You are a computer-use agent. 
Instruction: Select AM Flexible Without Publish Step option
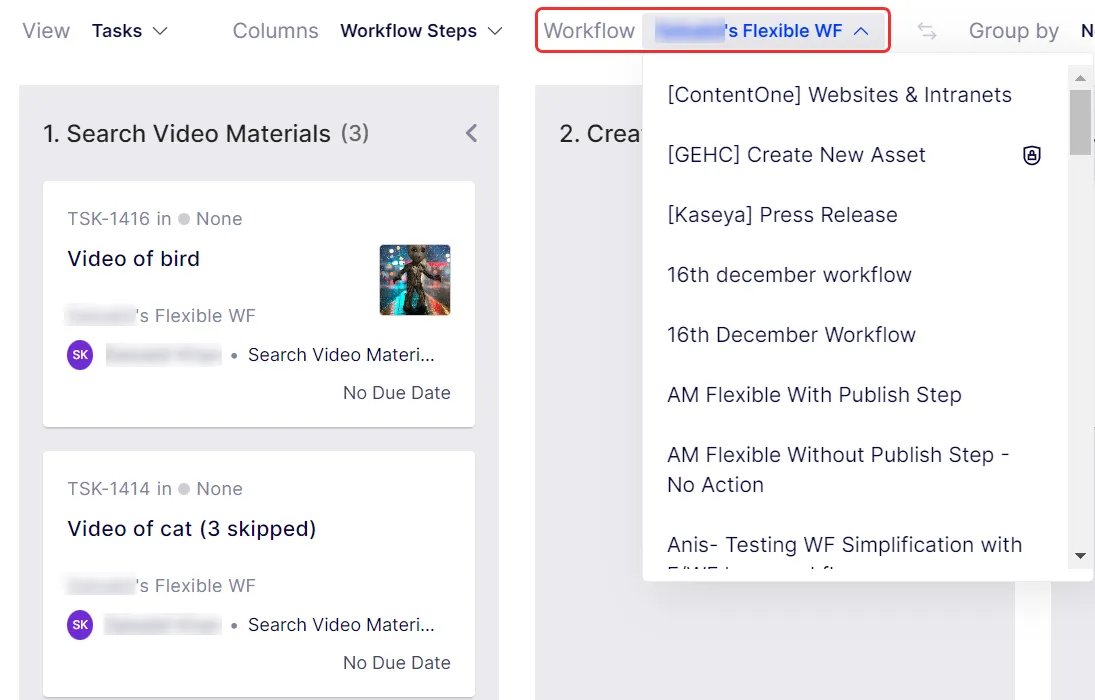click(x=838, y=469)
